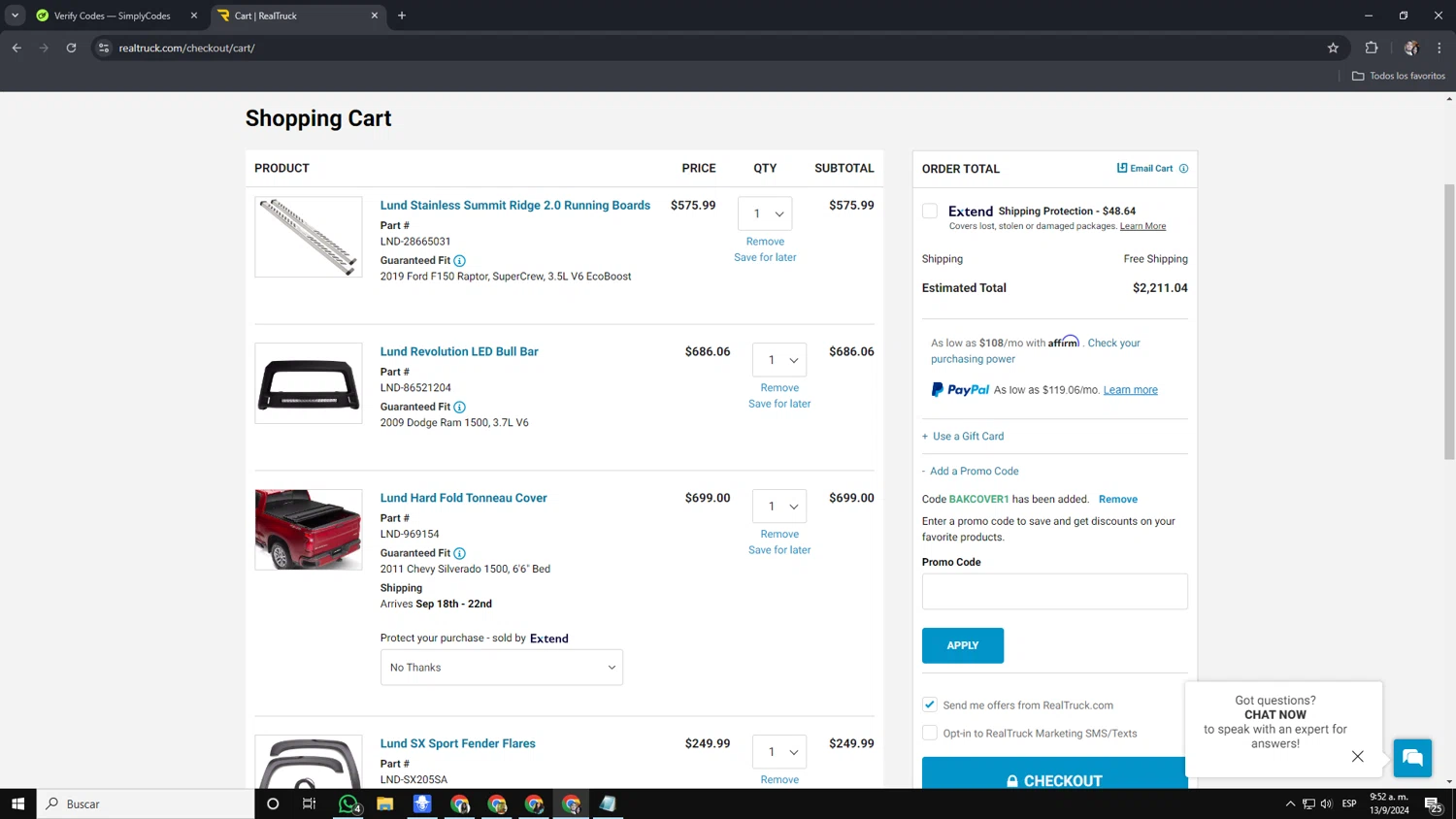This screenshot has height=819, width=1456.
Task: Bookmark this page with the star icon
Action: point(1333,48)
